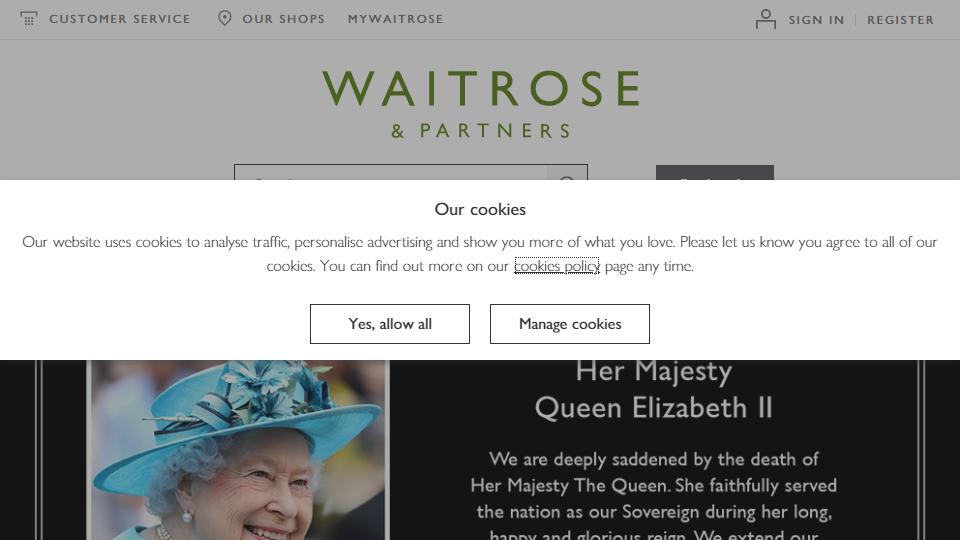Open the Customer Service page
This screenshot has width=960, height=540.
(119, 19)
